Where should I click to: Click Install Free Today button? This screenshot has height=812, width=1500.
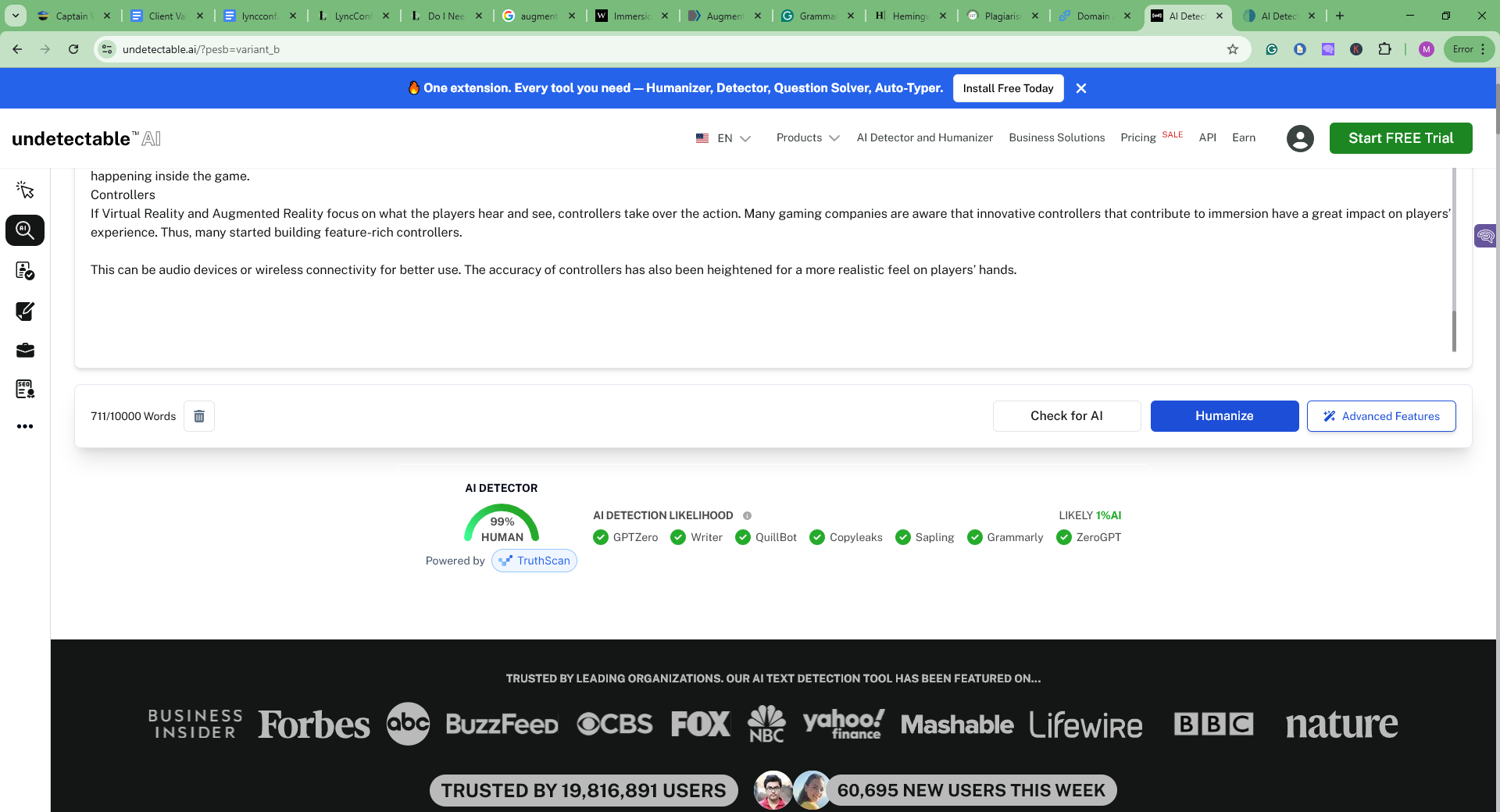point(1008,88)
